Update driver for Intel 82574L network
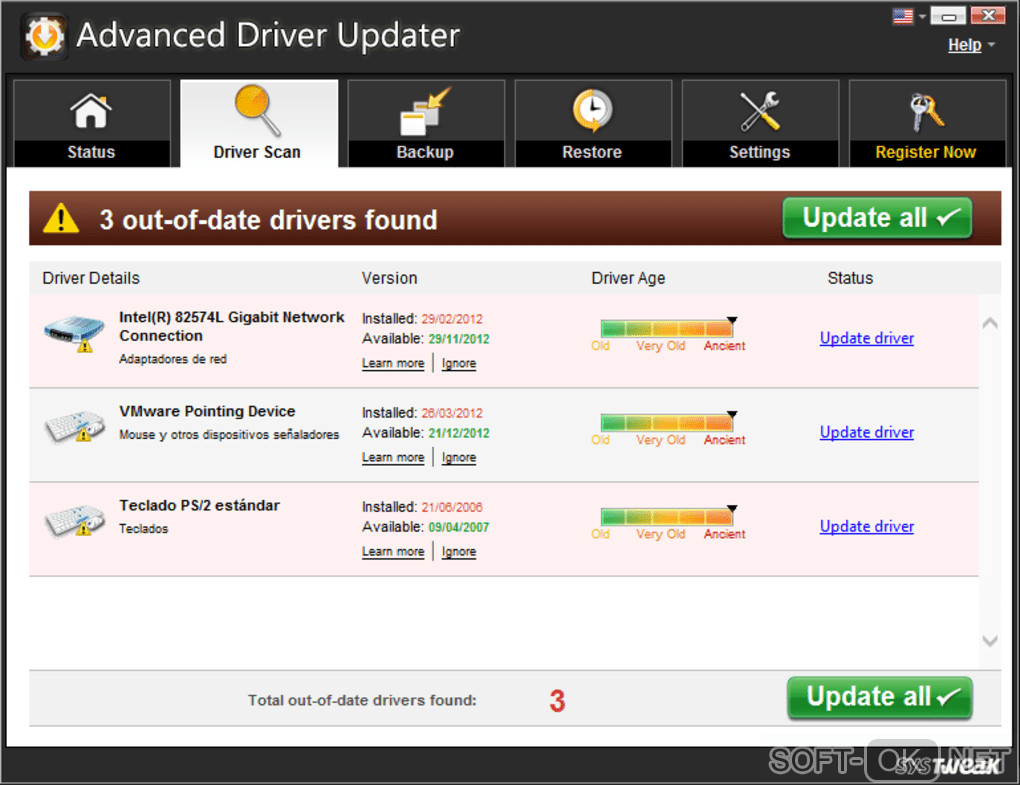 (x=866, y=338)
